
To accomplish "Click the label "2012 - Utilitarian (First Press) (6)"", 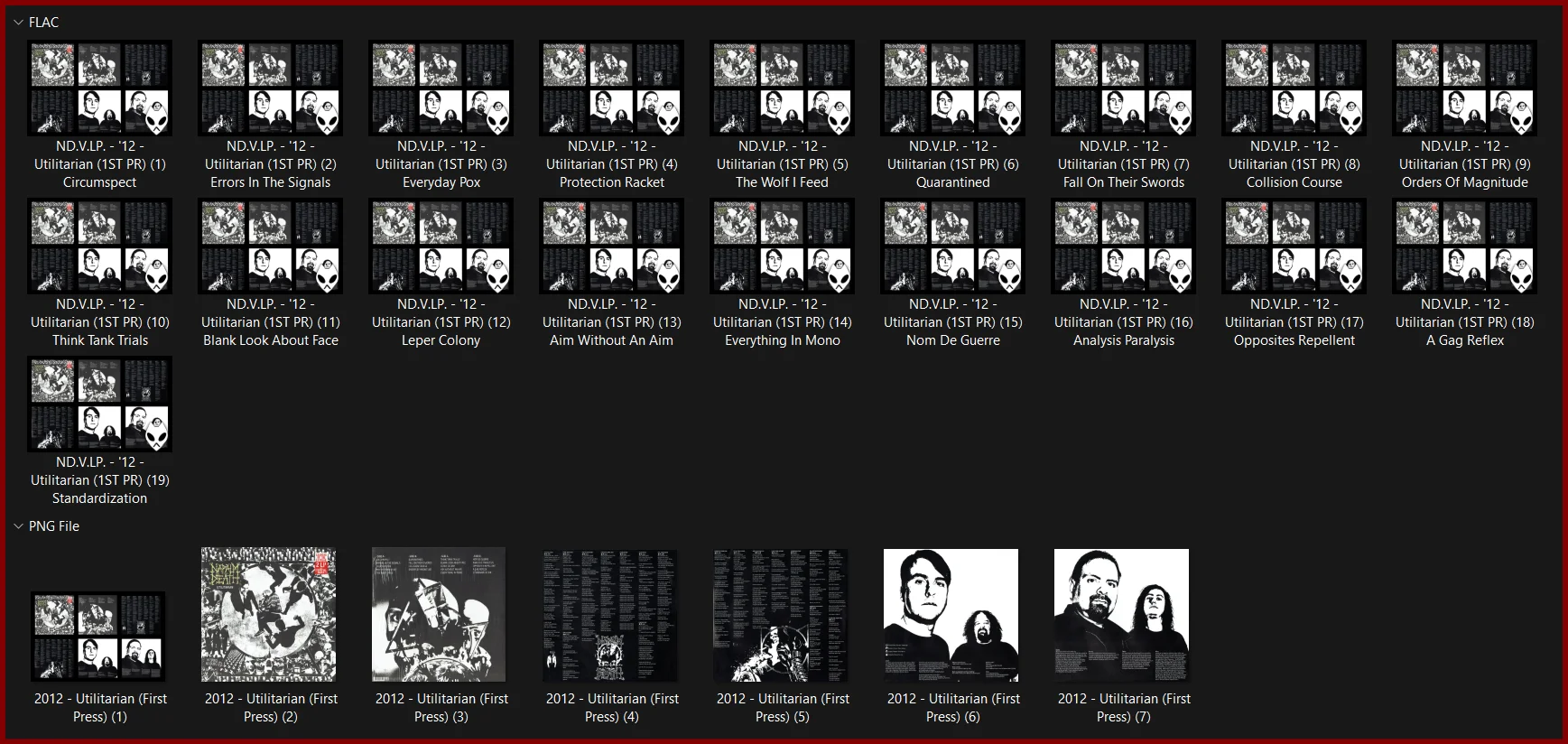I will pyautogui.click(x=952, y=708).
